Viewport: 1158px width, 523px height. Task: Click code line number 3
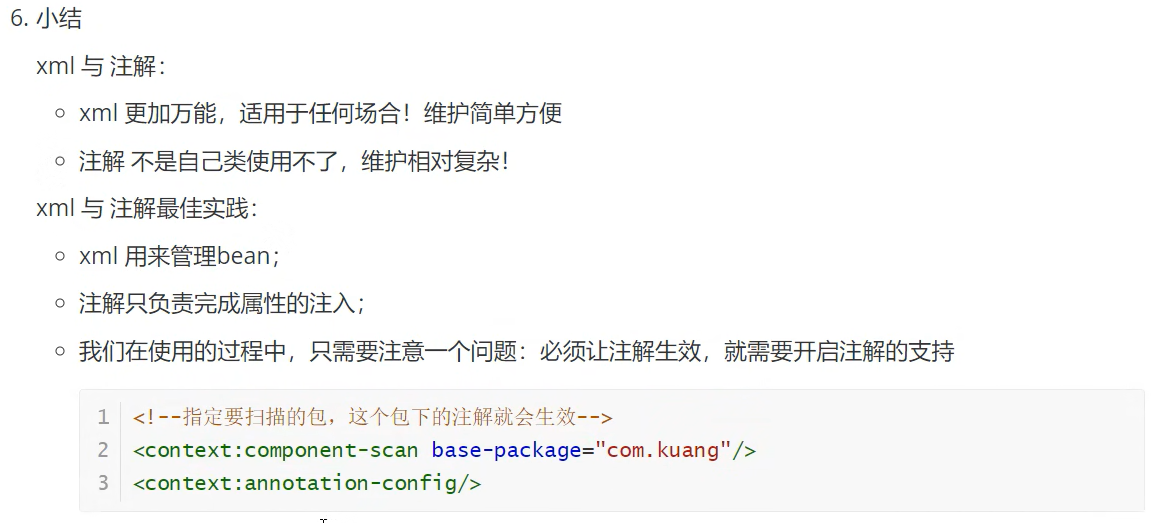[x=103, y=483]
